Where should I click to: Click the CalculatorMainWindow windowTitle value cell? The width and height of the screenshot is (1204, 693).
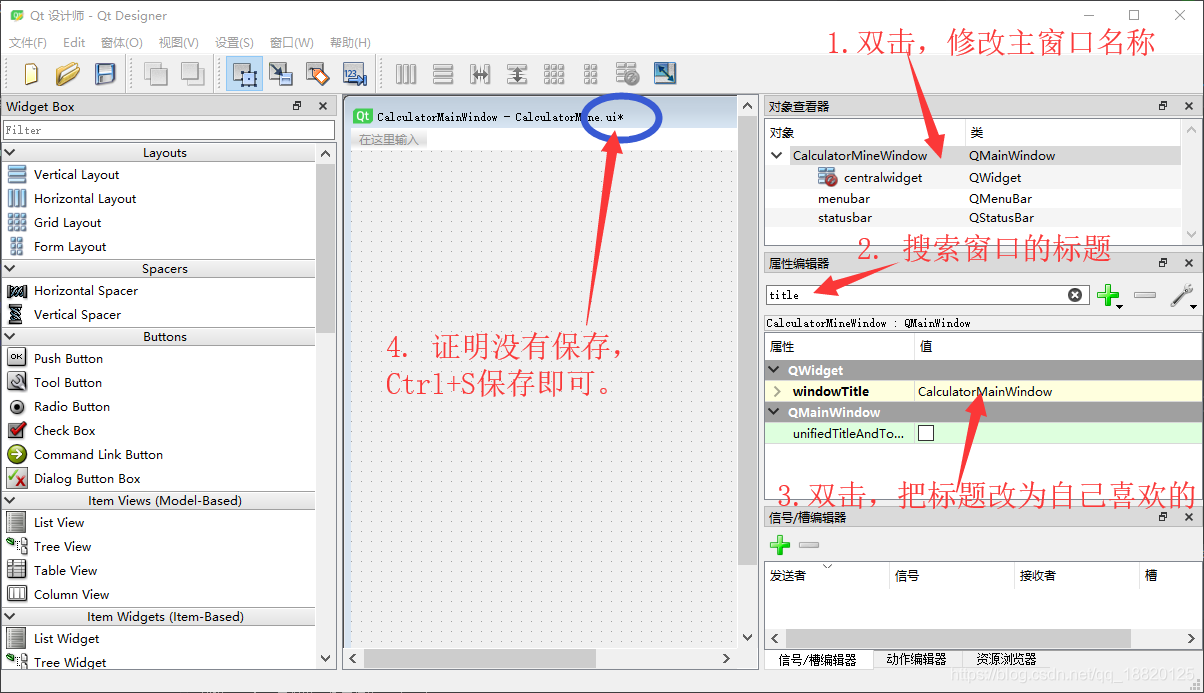click(x=1058, y=392)
